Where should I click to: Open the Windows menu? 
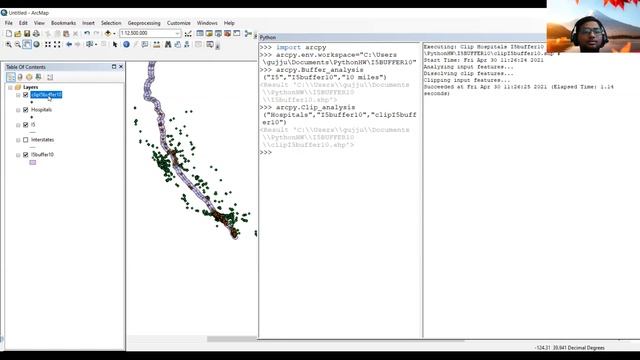[207, 23]
